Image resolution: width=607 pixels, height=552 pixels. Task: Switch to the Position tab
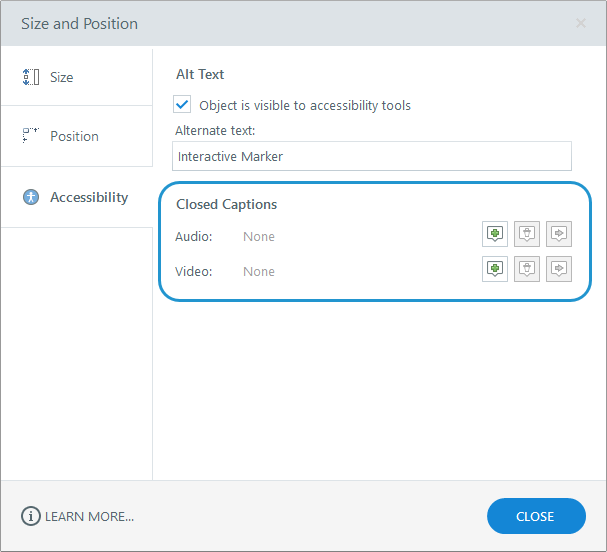74,136
